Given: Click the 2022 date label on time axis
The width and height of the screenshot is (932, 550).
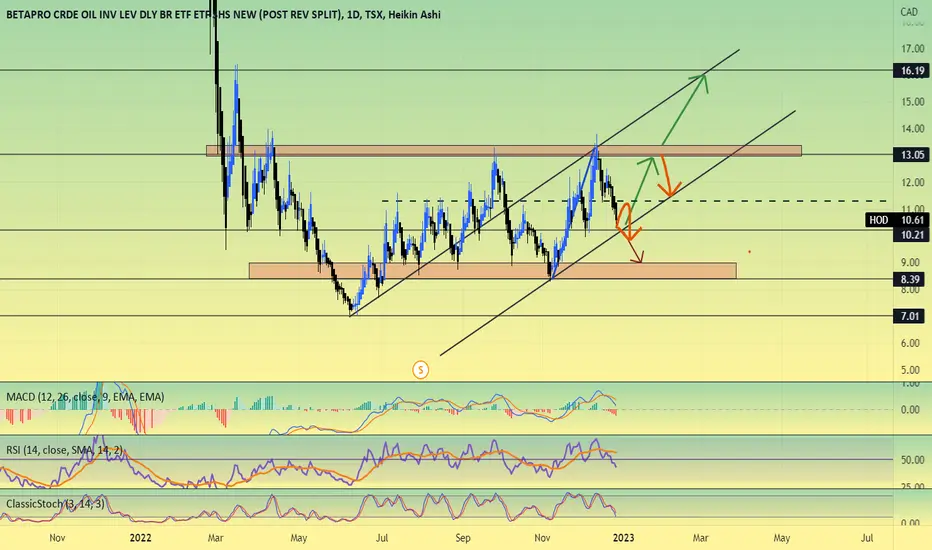Looking at the screenshot, I should [140, 538].
